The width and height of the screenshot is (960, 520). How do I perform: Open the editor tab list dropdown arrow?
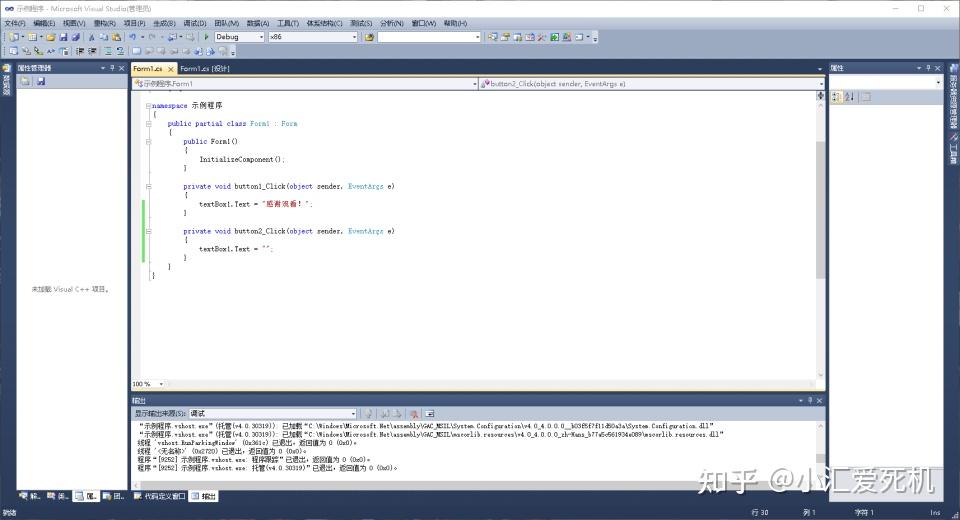(x=820, y=69)
